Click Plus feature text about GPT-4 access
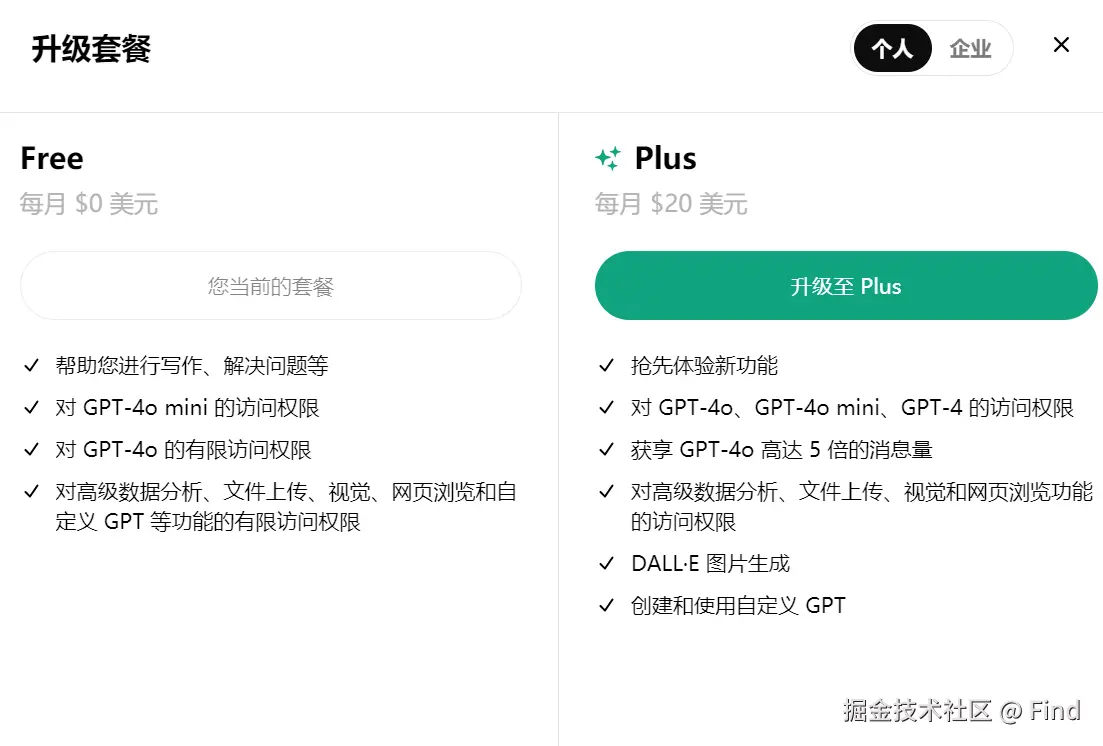Image resolution: width=1103 pixels, height=746 pixels. click(852, 408)
